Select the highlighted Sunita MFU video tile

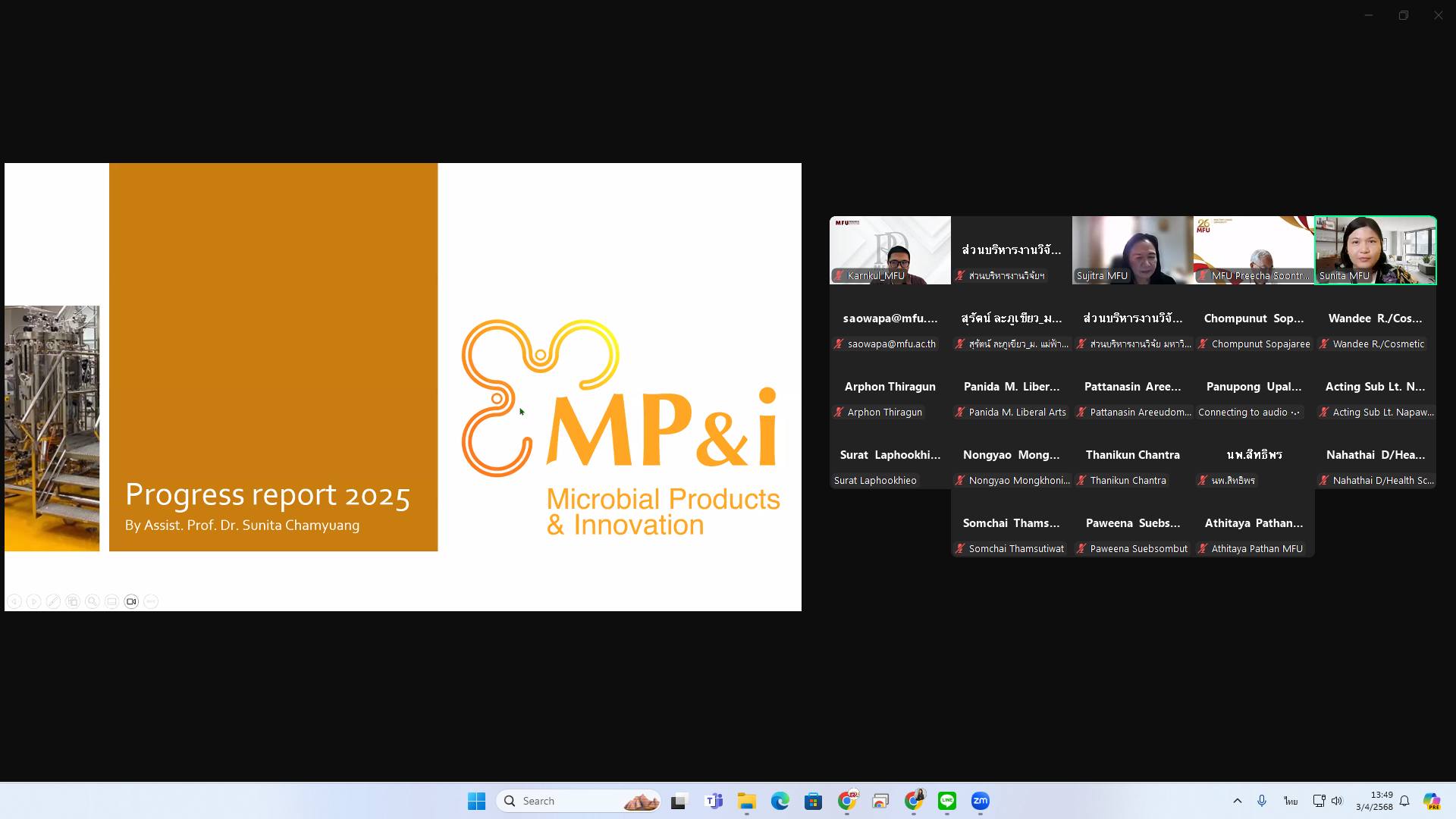tap(1375, 250)
